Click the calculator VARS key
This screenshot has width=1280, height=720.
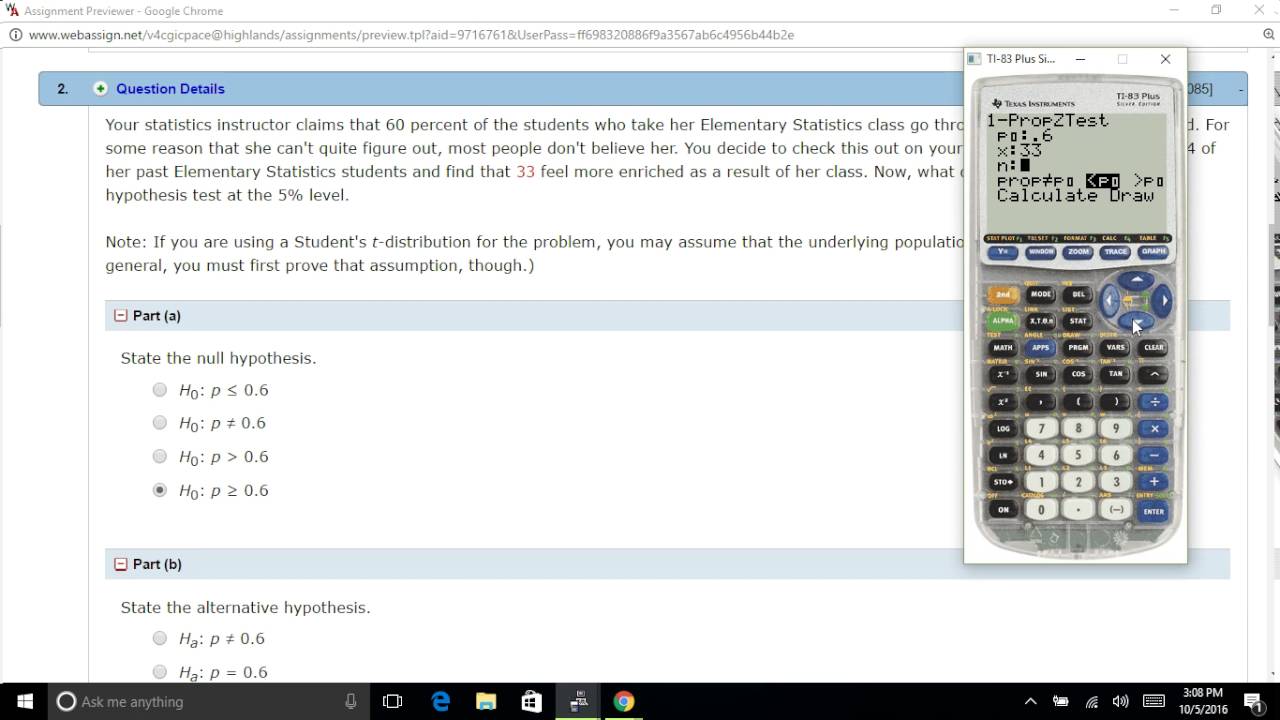pyautogui.click(x=1116, y=347)
